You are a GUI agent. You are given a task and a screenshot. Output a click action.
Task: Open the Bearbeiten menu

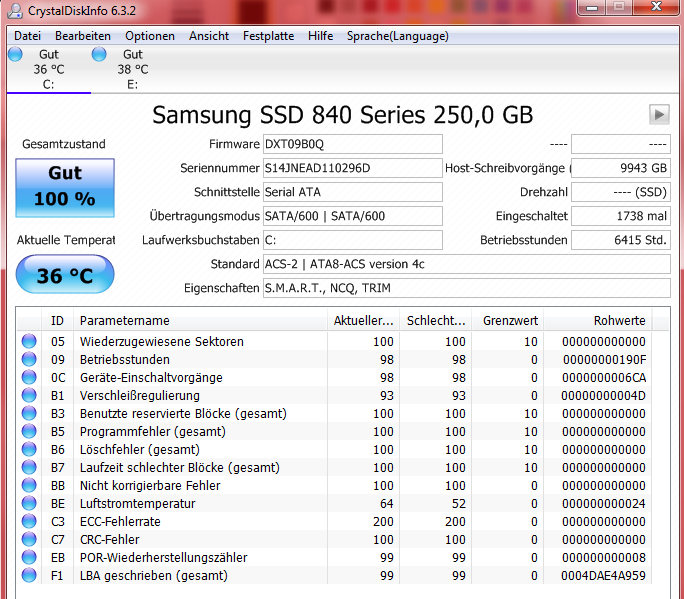tap(83, 36)
